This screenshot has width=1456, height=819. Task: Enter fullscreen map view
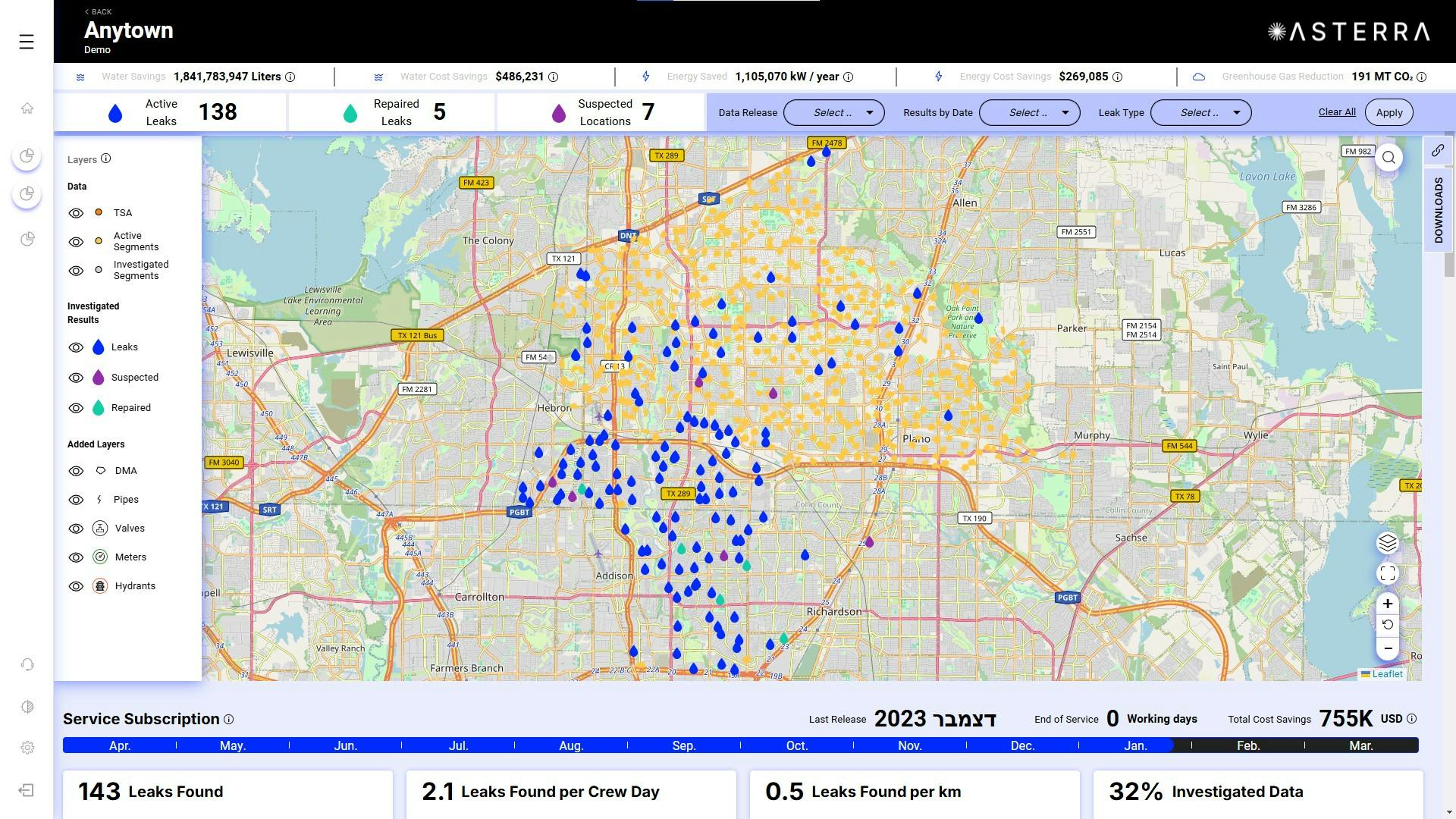point(1387,574)
